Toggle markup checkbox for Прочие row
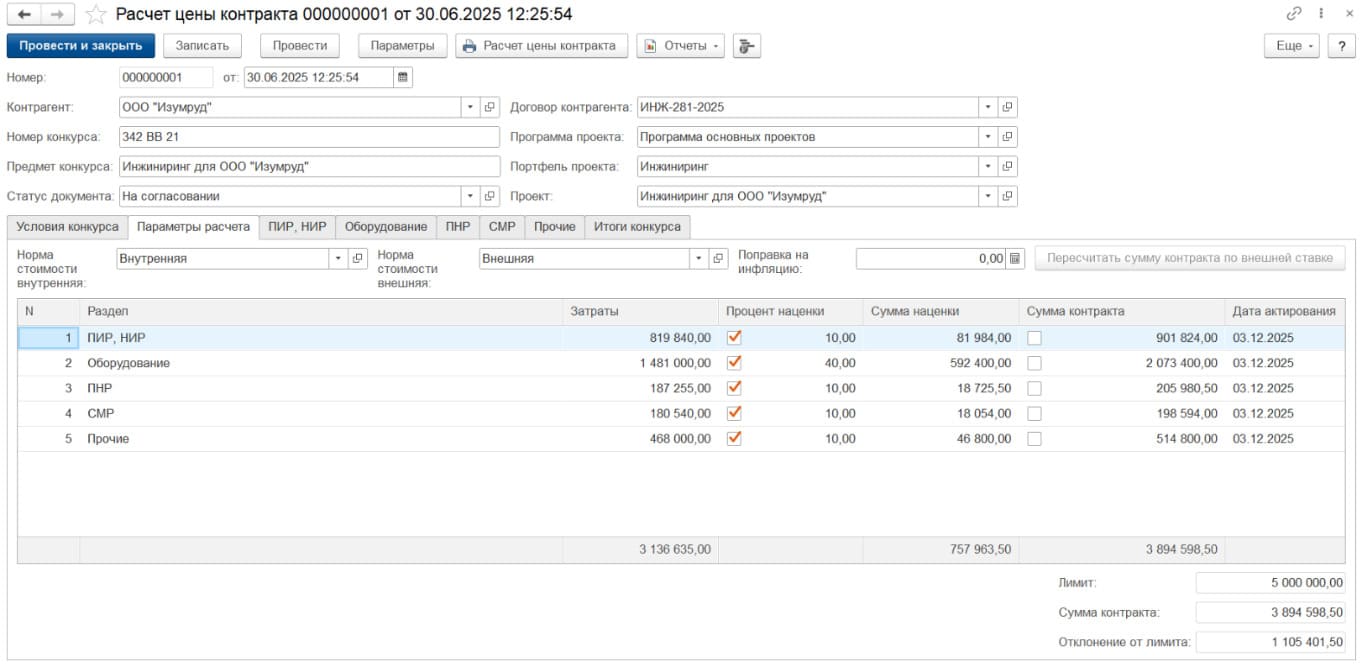This screenshot has width=1362, height=667. tap(734, 438)
